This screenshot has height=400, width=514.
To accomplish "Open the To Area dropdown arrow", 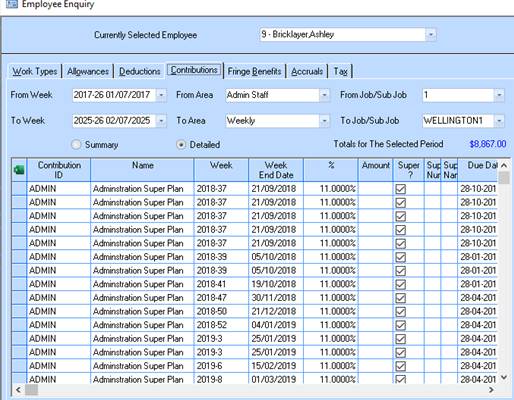I will pyautogui.click(x=324, y=121).
